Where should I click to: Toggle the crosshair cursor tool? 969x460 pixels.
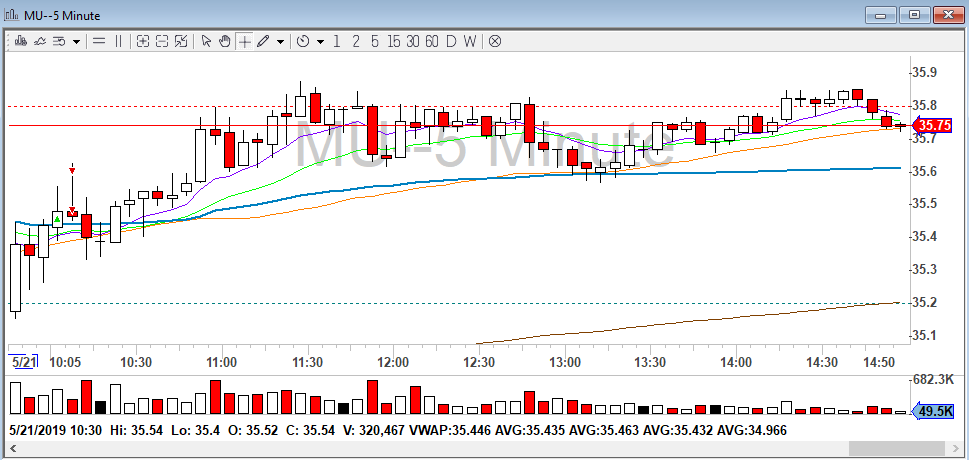(245, 41)
